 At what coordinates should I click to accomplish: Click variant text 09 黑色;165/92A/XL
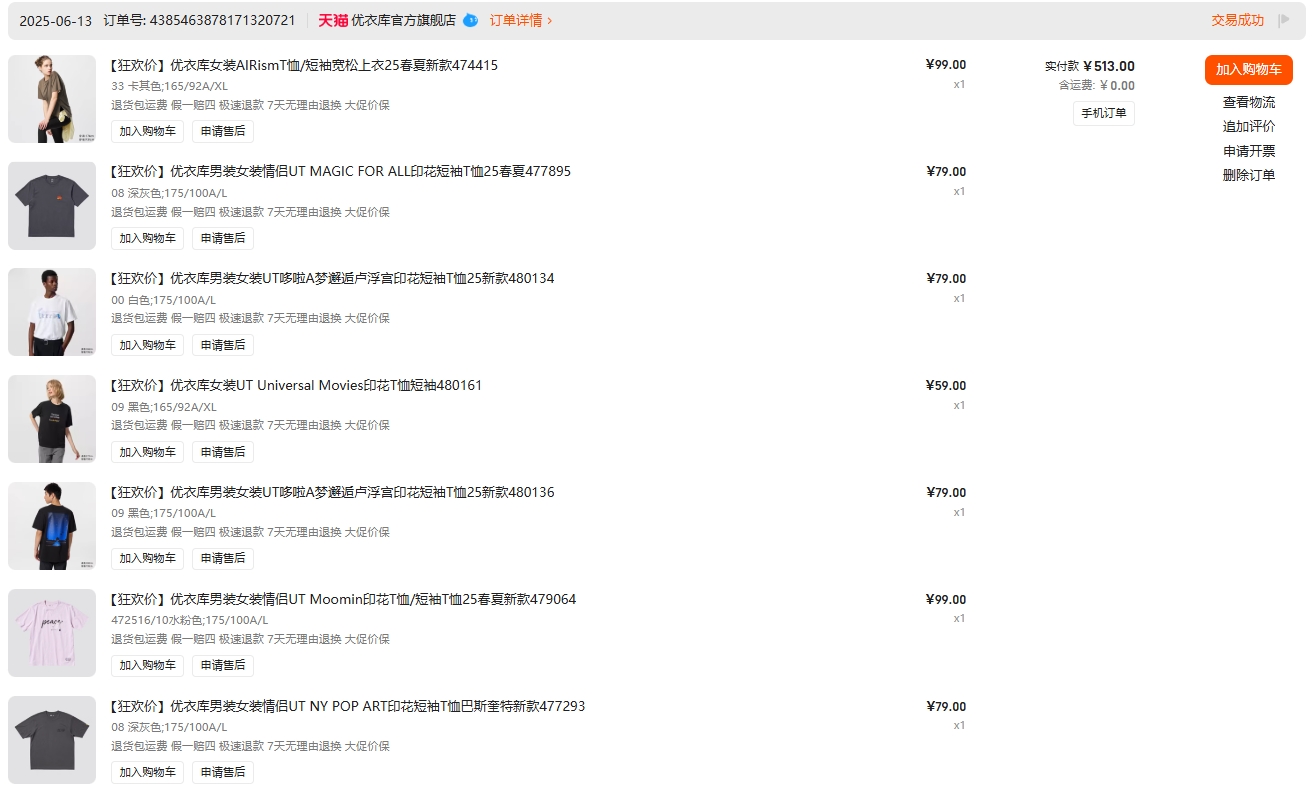pyautogui.click(x=164, y=407)
